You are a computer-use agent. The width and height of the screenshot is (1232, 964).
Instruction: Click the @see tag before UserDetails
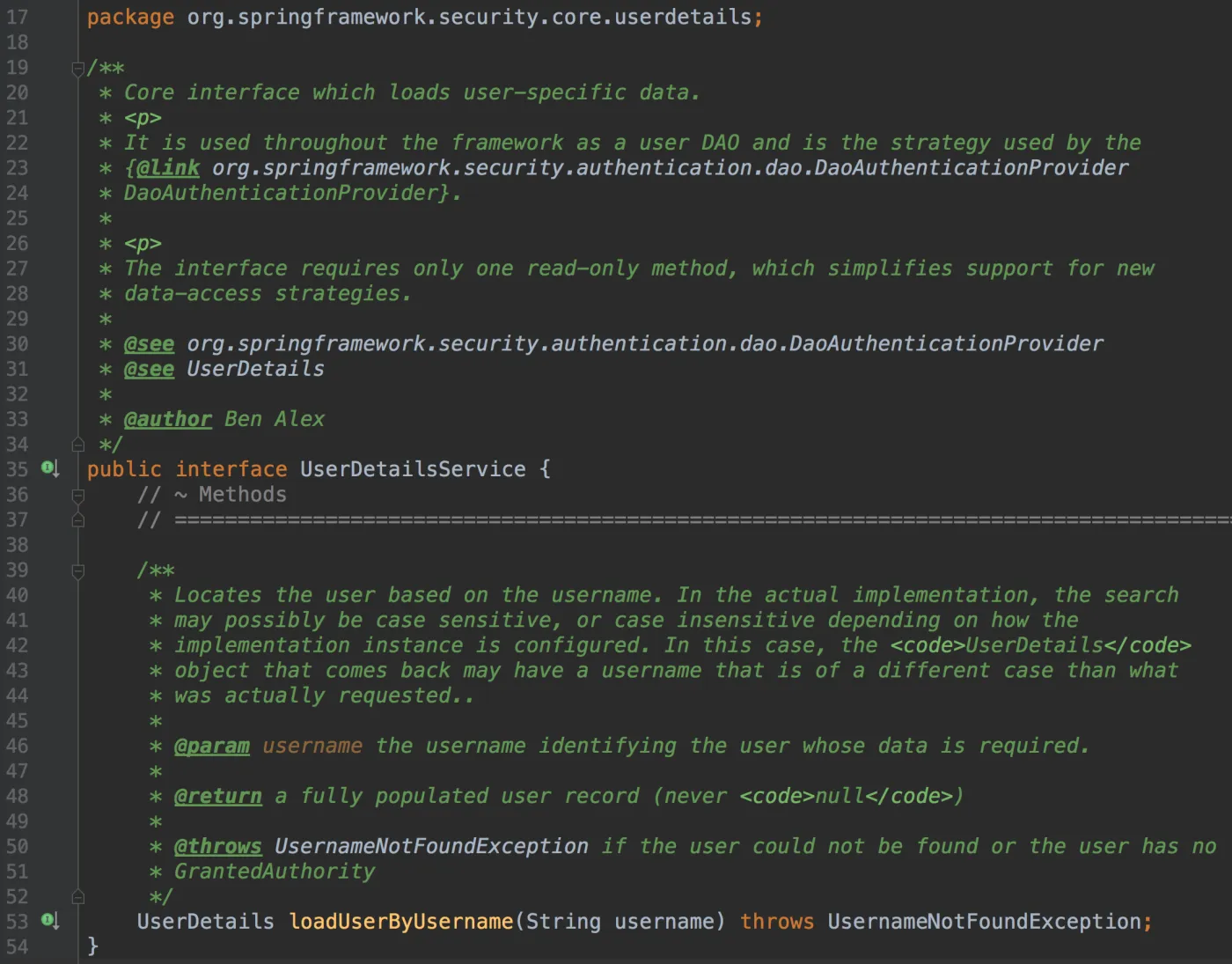coord(149,369)
